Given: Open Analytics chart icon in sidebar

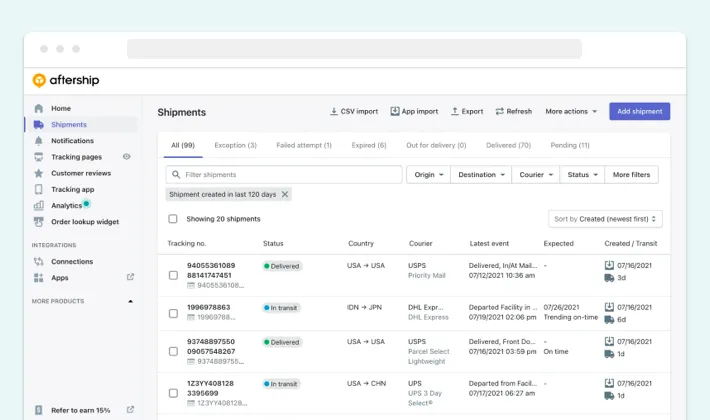Looking at the screenshot, I should 38,206.
